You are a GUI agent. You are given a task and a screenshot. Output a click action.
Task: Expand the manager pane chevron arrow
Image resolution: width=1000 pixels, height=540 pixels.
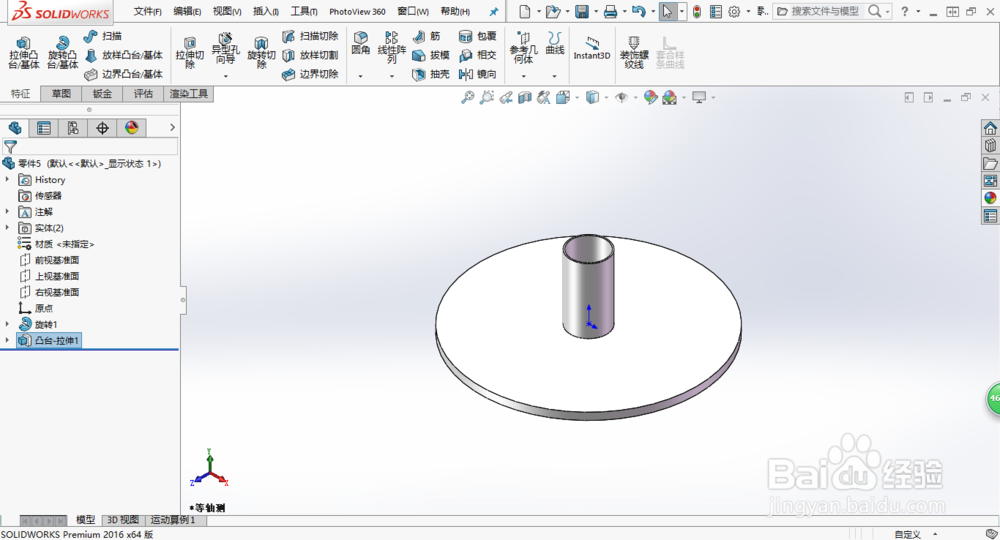[x=172, y=128]
